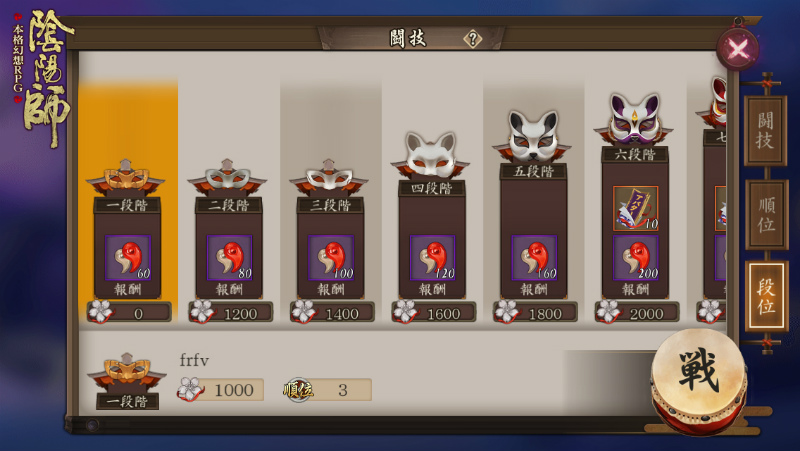
Task: Click the 順位 3 rank badge
Action: click(x=328, y=390)
